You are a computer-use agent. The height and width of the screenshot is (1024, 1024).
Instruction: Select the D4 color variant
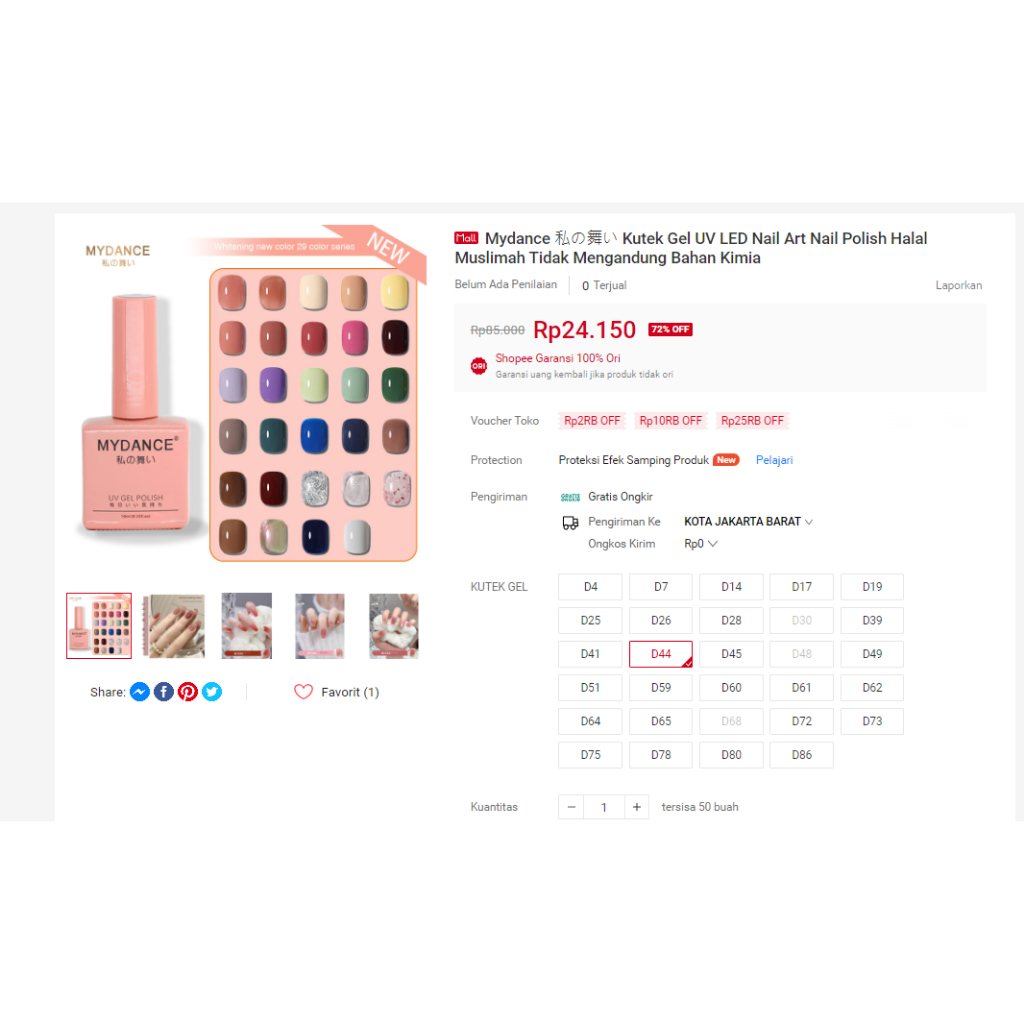[590, 586]
